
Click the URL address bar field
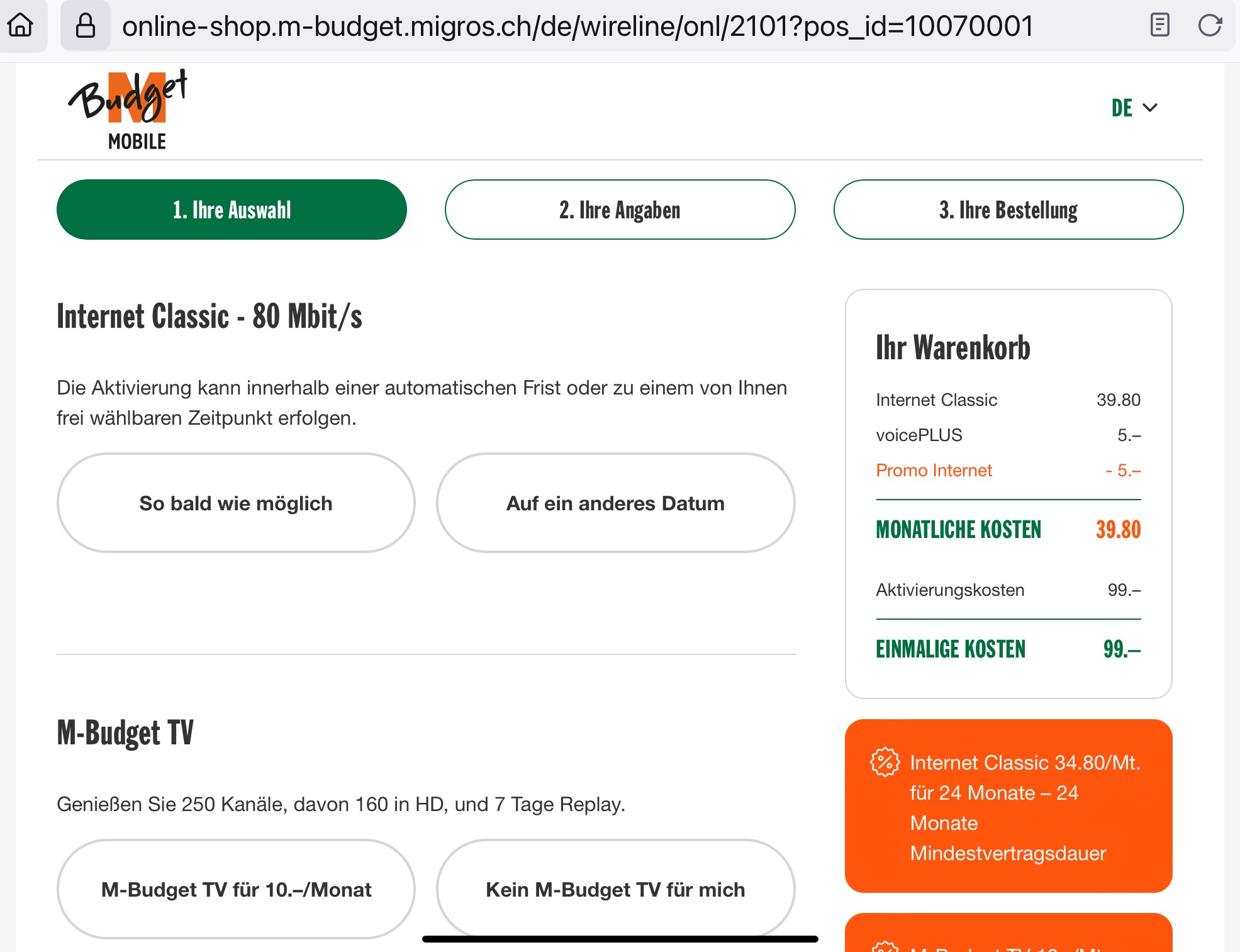click(x=577, y=26)
